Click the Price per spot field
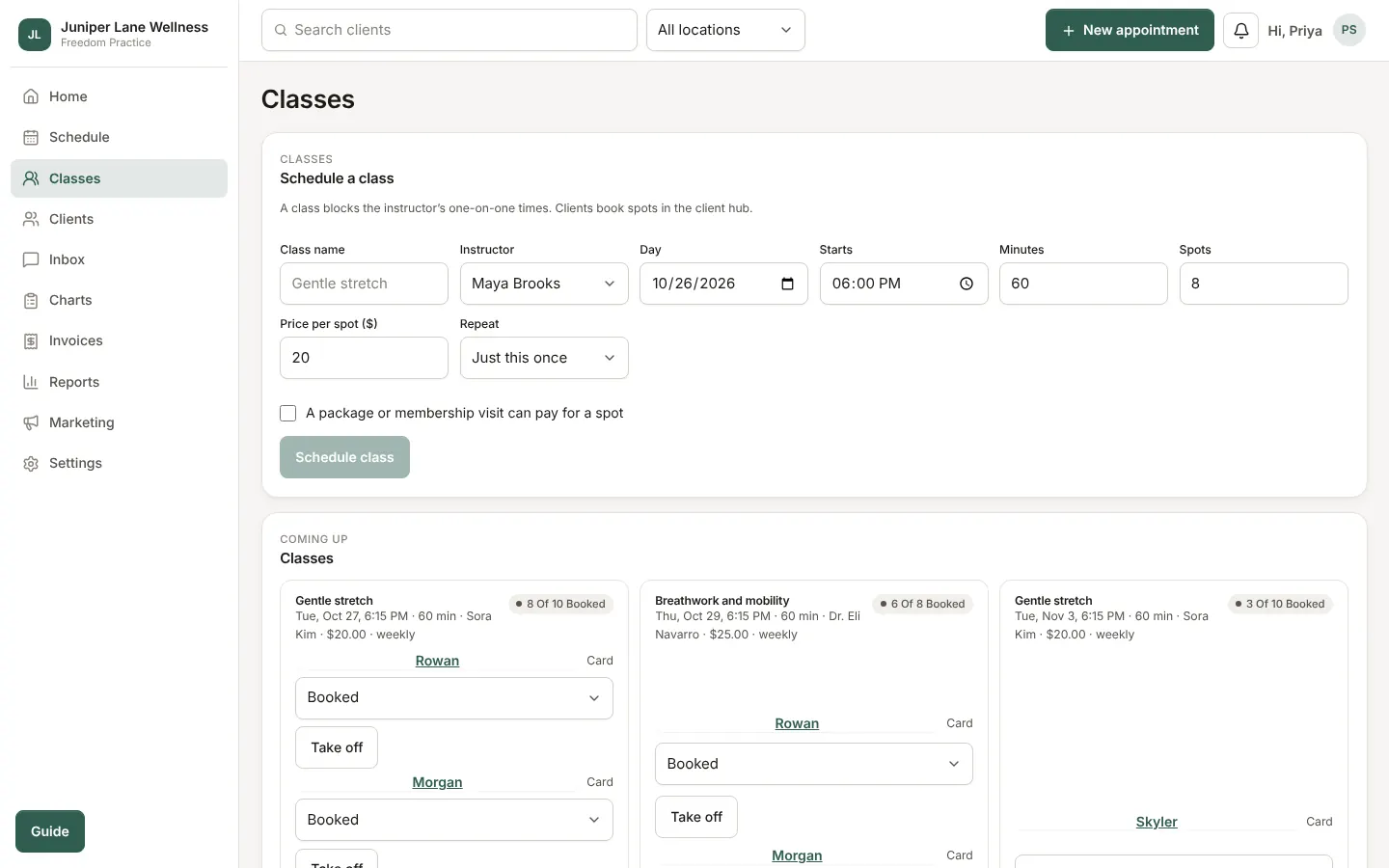The width and height of the screenshot is (1389, 868). 364,358
